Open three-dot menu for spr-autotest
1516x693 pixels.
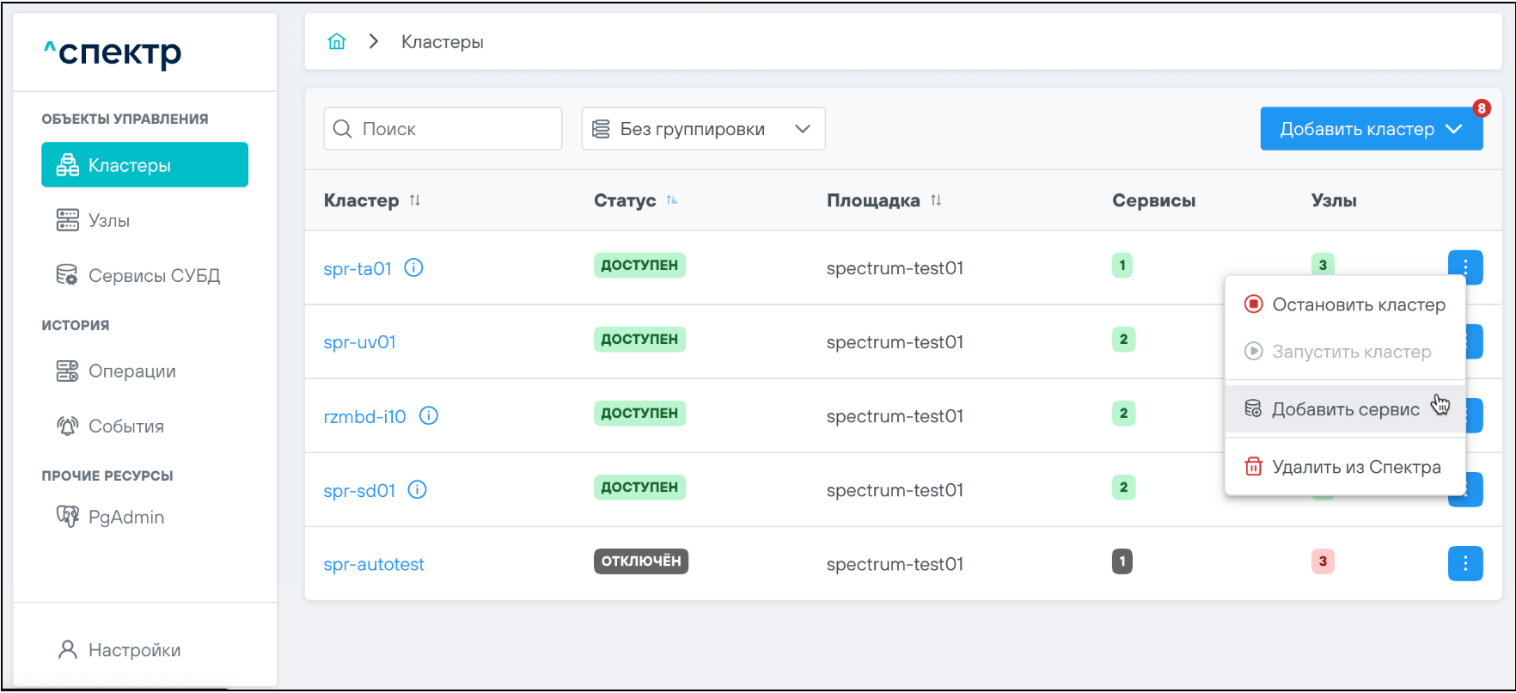point(1465,564)
